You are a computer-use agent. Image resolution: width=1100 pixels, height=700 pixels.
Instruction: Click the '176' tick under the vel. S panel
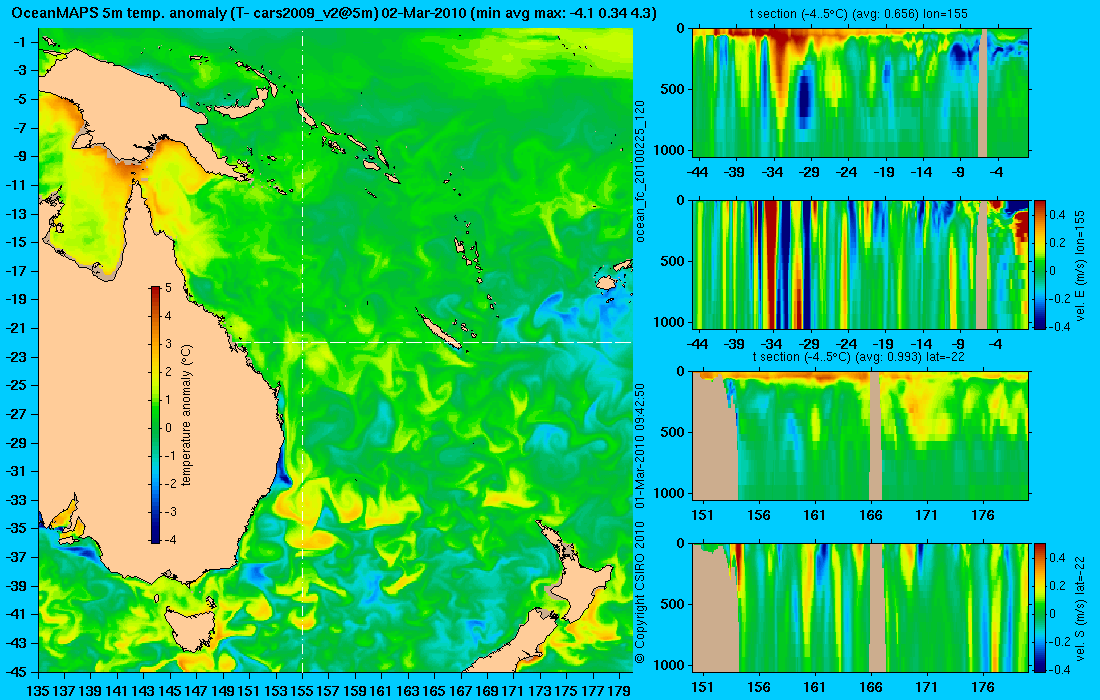pos(982,687)
